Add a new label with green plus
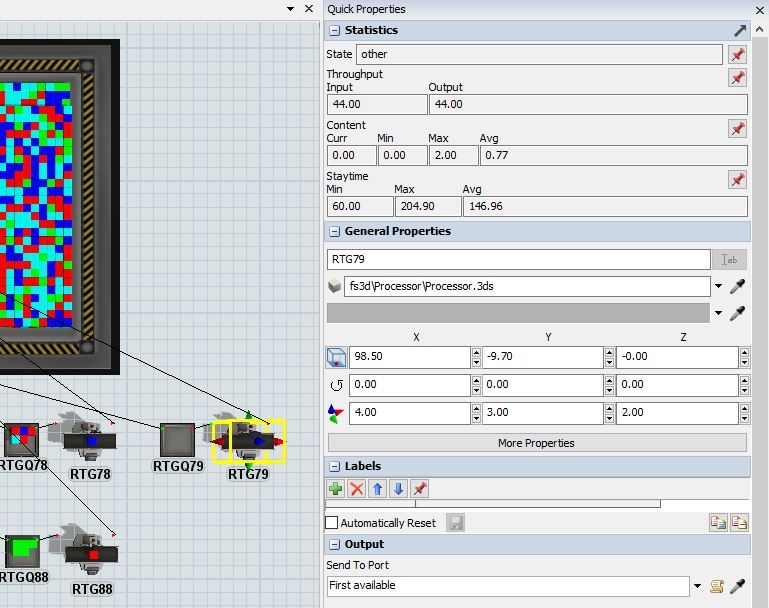 pyautogui.click(x=335, y=488)
